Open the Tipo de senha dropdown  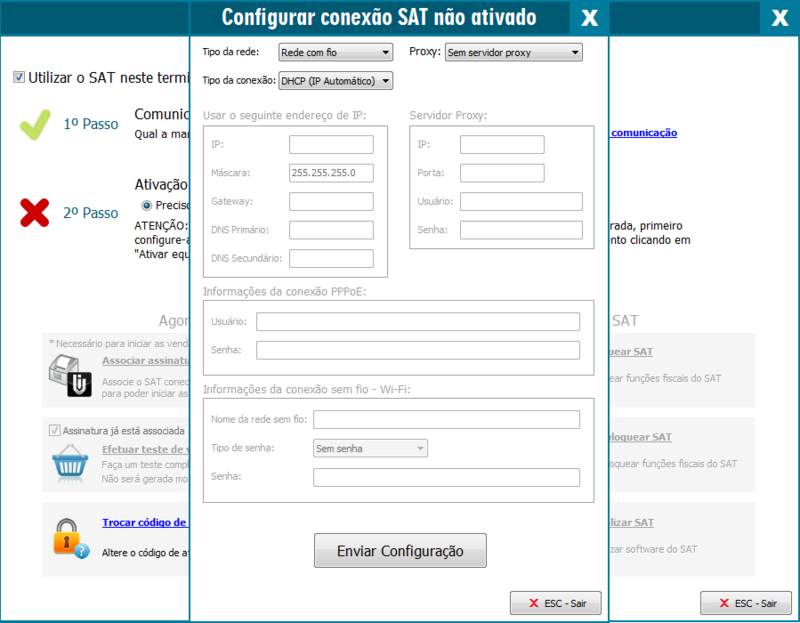(370, 448)
